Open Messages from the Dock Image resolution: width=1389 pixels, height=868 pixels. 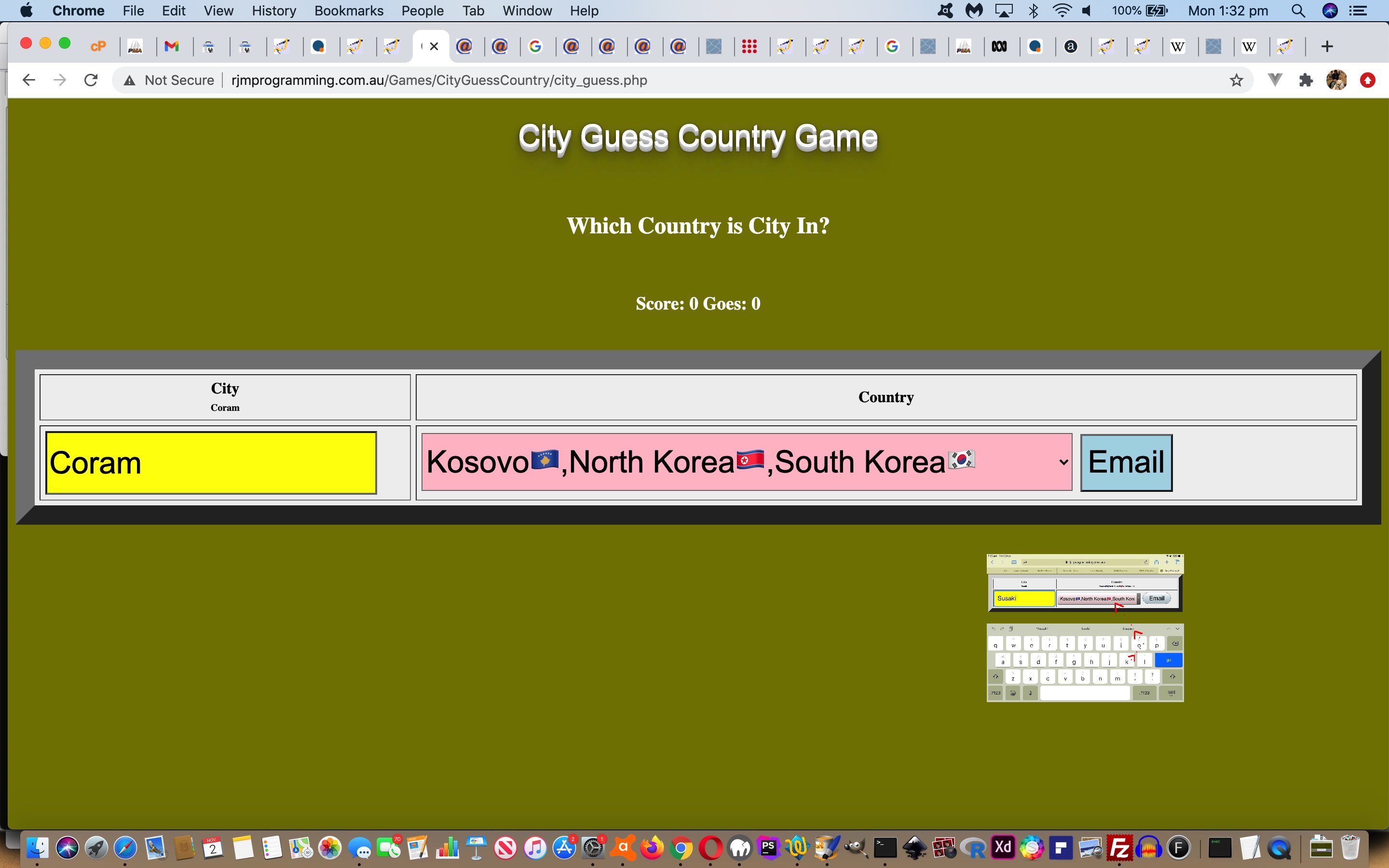[360, 849]
